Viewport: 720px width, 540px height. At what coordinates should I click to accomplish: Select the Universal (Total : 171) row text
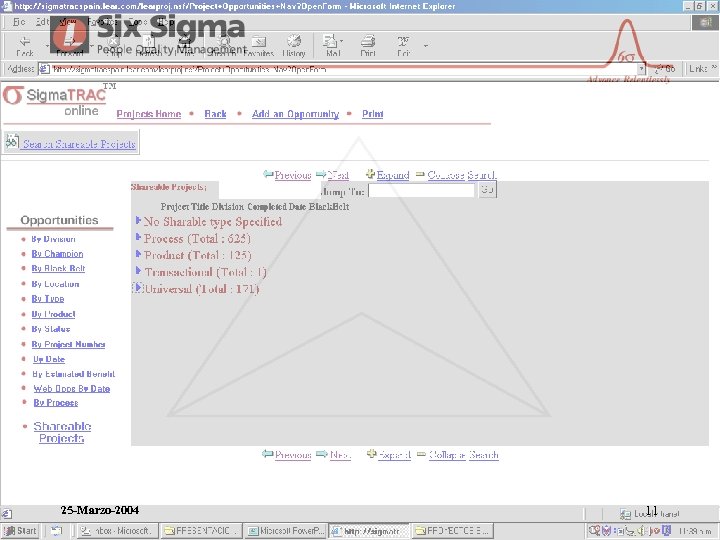pyautogui.click(x=202, y=289)
